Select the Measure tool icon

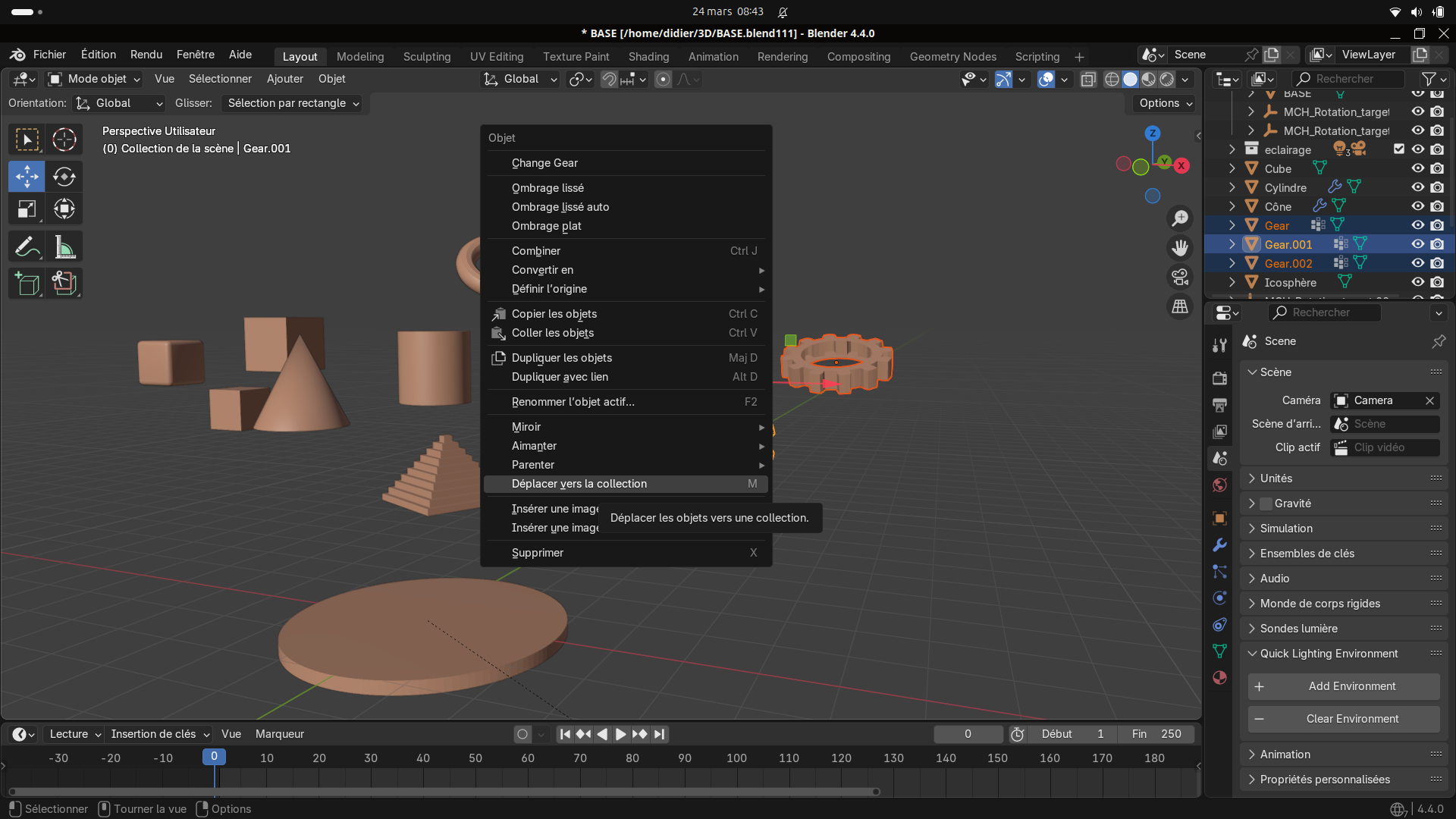coord(64,247)
